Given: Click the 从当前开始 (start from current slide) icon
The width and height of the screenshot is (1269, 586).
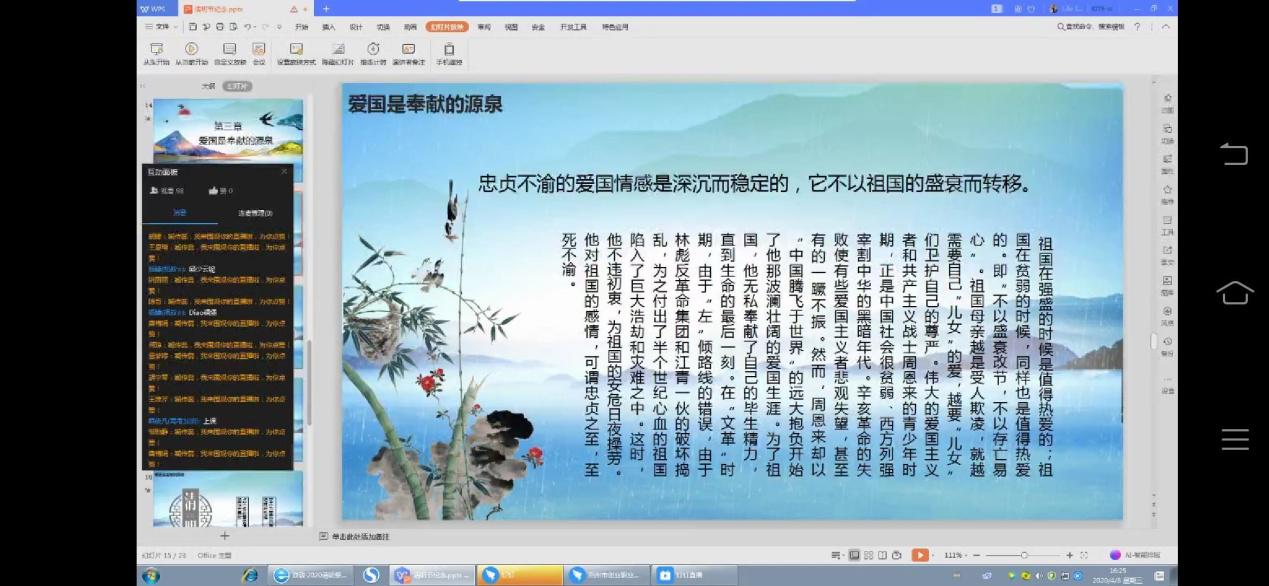Looking at the screenshot, I should coord(191,49).
